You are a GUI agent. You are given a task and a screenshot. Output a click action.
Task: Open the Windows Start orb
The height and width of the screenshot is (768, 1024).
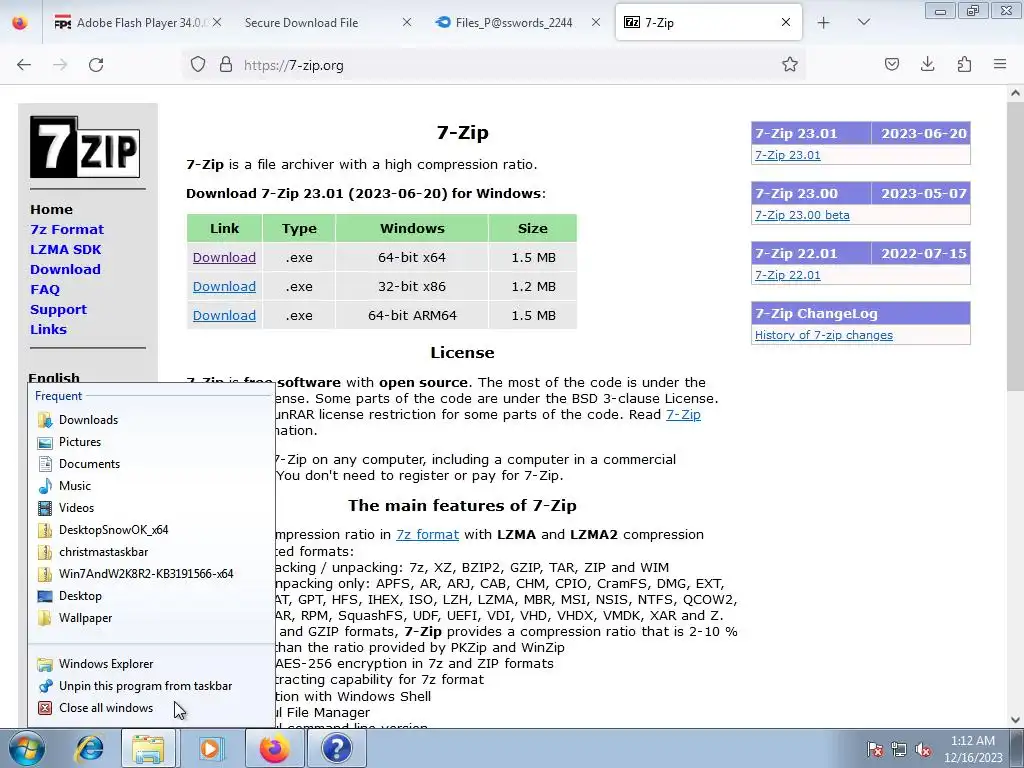26,748
